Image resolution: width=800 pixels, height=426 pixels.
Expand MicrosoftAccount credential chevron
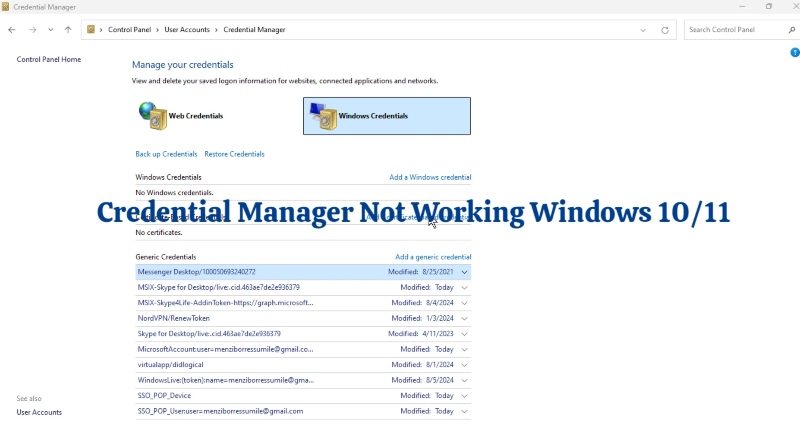pyautogui.click(x=464, y=349)
